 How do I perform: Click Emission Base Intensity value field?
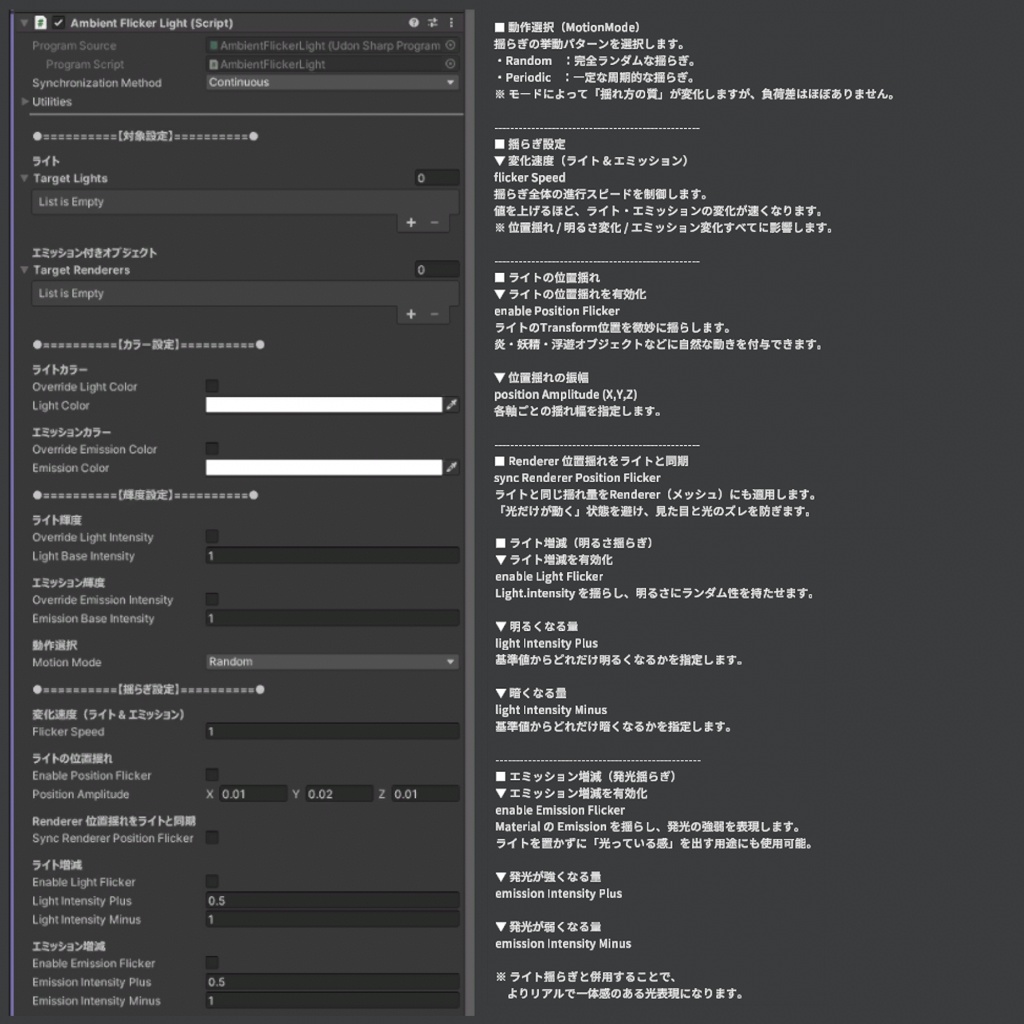click(x=332, y=618)
